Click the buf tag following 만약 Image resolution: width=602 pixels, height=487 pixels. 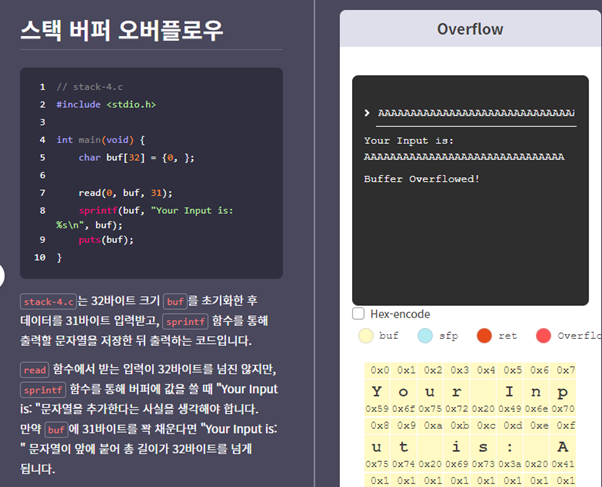(x=61, y=428)
